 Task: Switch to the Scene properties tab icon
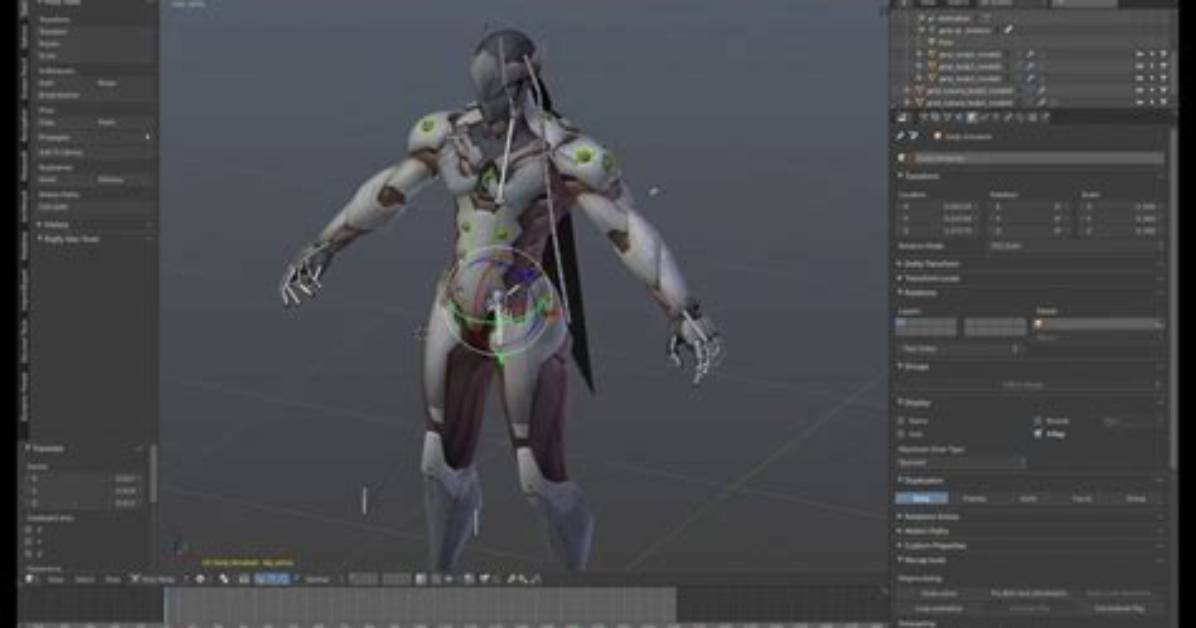coord(947,117)
